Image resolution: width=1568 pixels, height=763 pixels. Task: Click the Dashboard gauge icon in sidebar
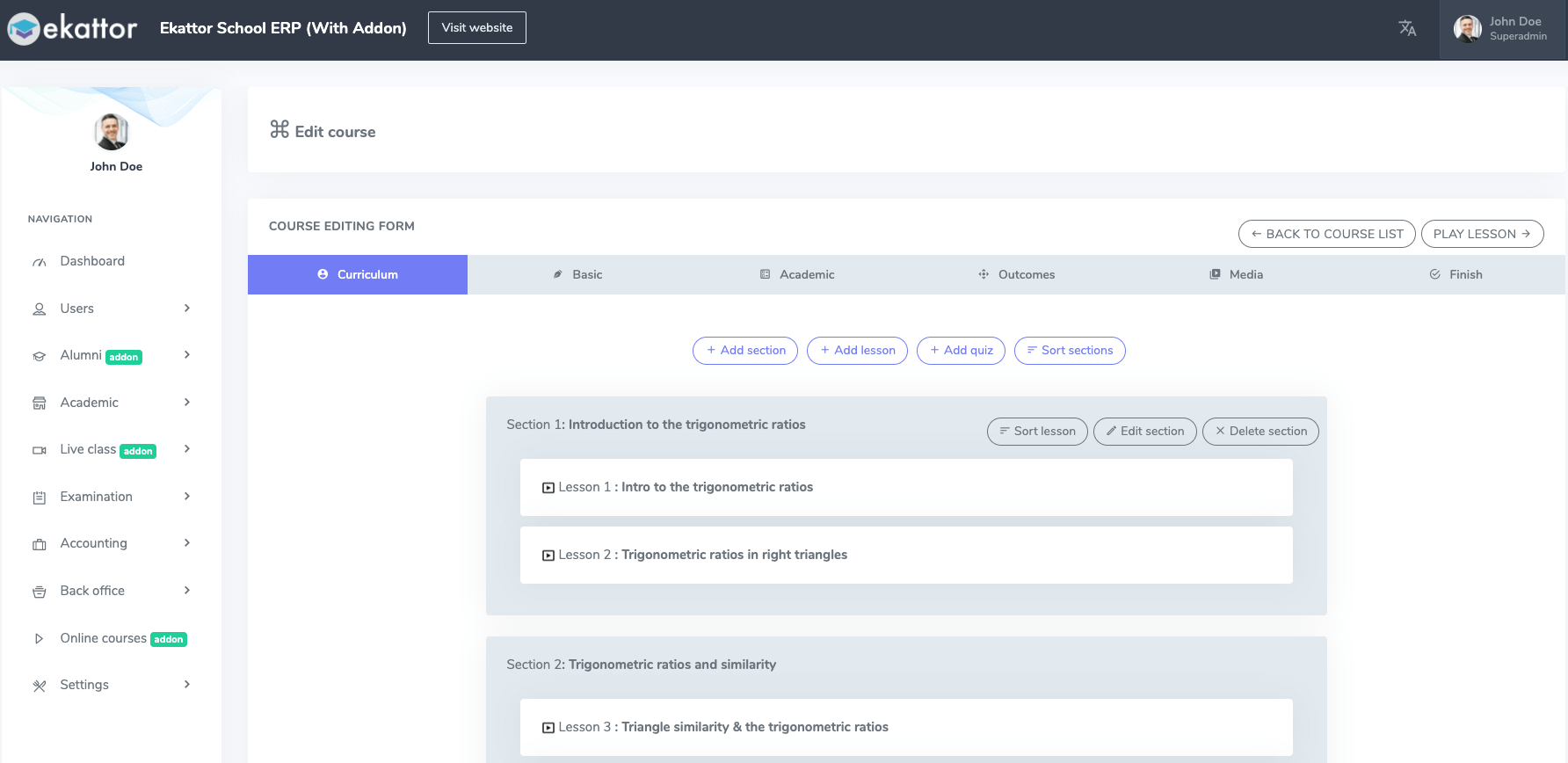(x=40, y=262)
